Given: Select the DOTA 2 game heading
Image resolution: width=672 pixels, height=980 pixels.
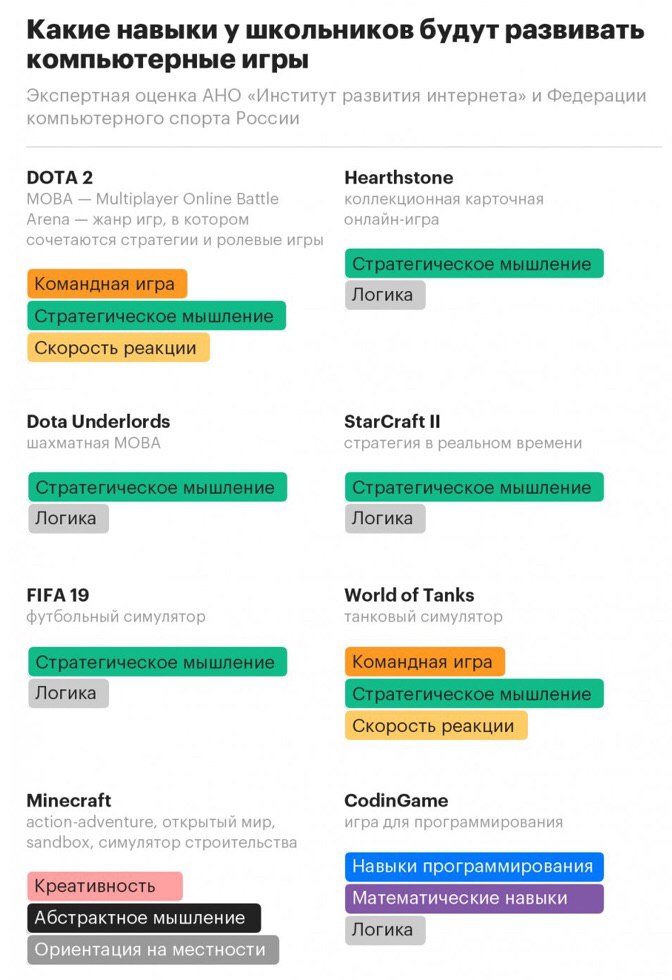Looking at the screenshot, I should [x=60, y=178].
